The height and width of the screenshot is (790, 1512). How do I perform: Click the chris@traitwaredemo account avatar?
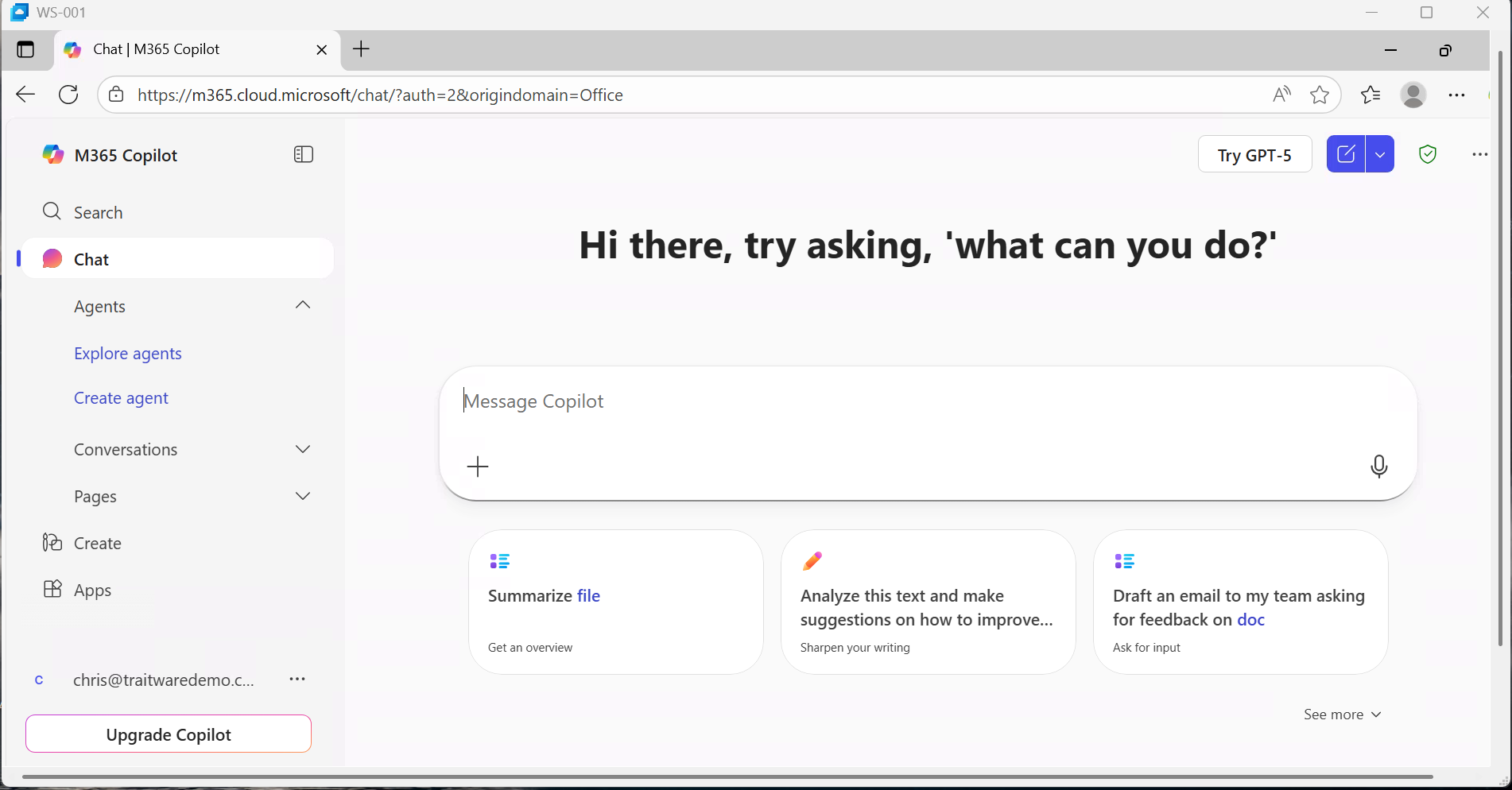click(39, 680)
